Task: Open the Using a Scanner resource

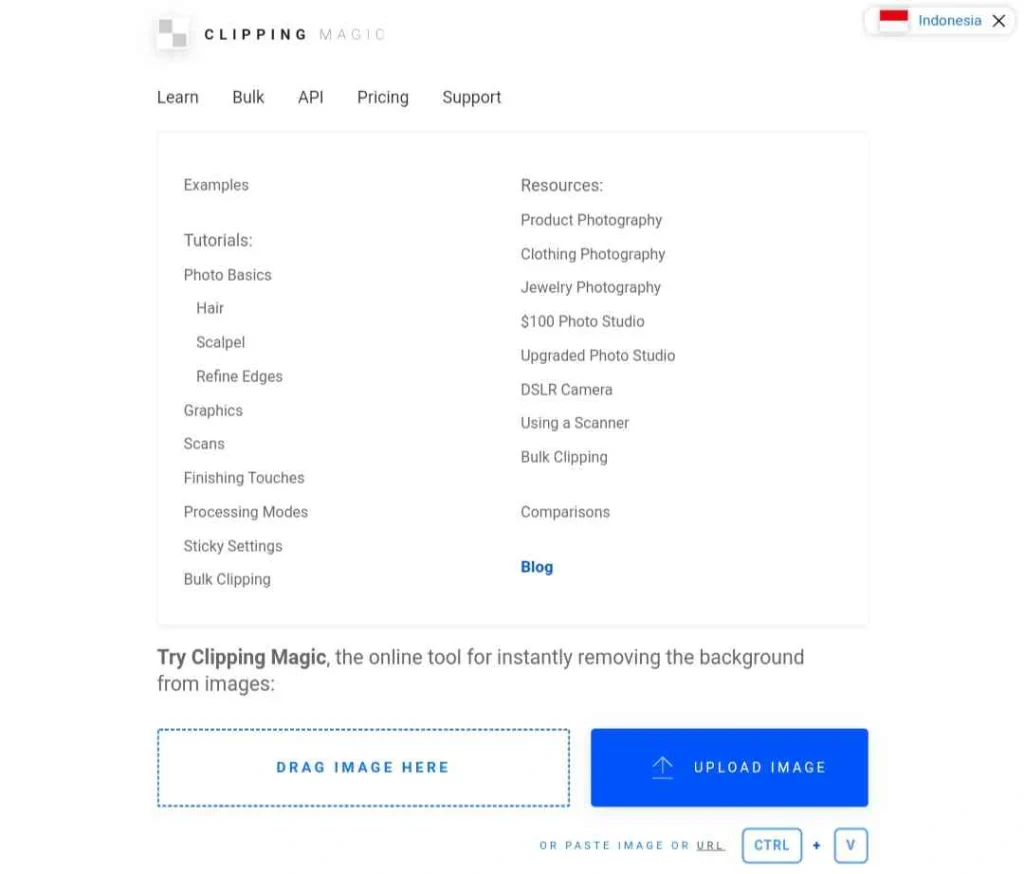Action: click(x=575, y=423)
